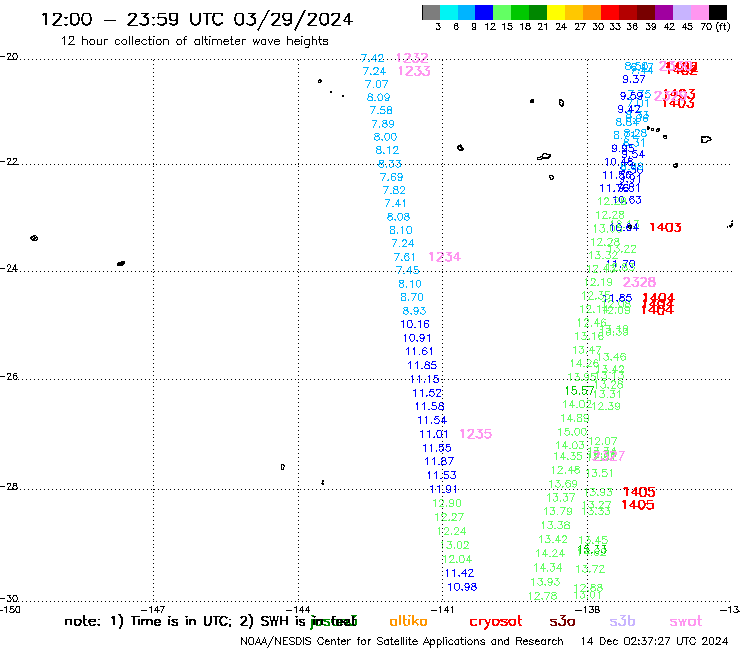
Task: Click the 'cryosat' satellite legend label
Action: point(496,622)
